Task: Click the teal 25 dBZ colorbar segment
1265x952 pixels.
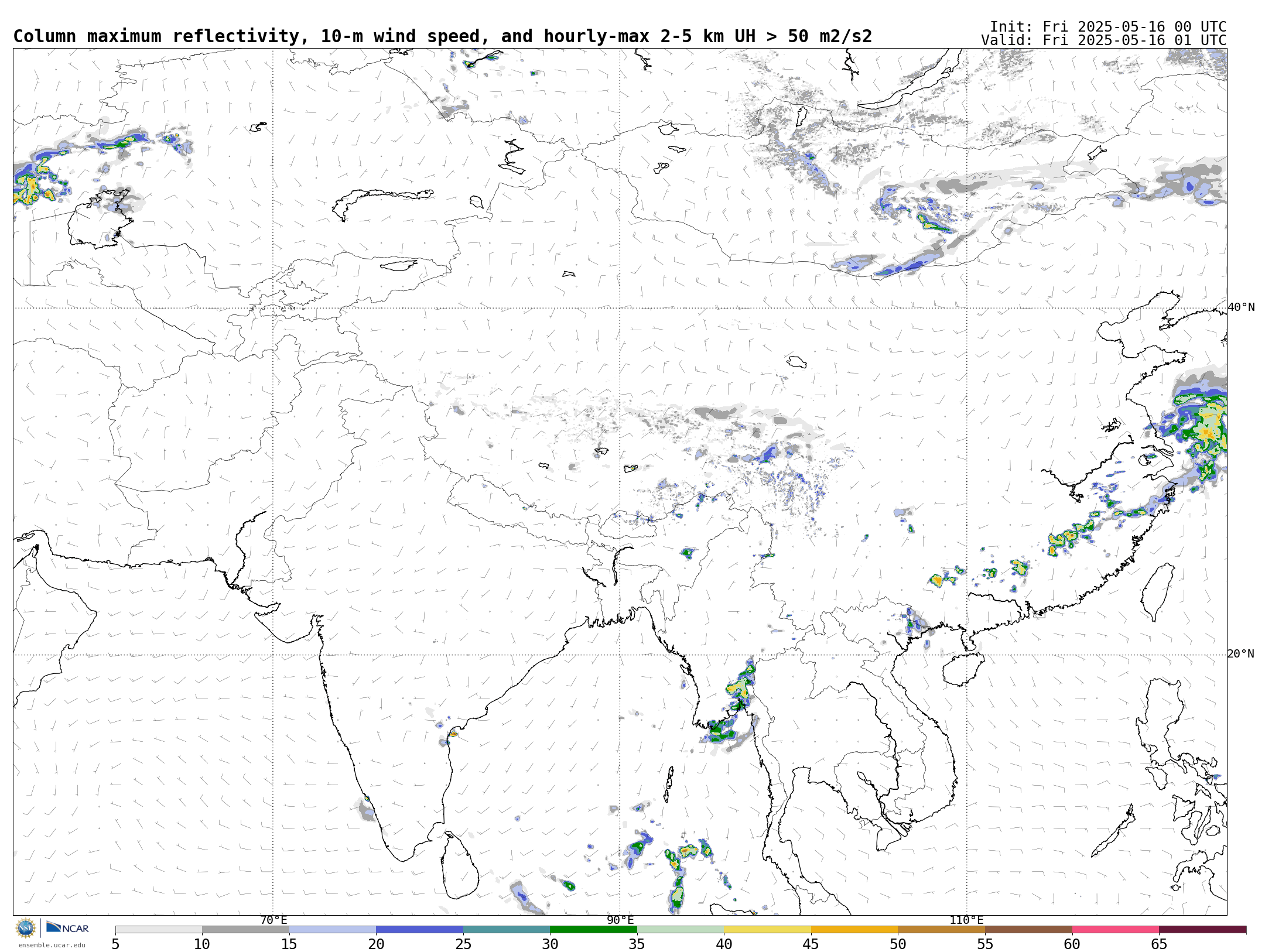Action: 507,930
